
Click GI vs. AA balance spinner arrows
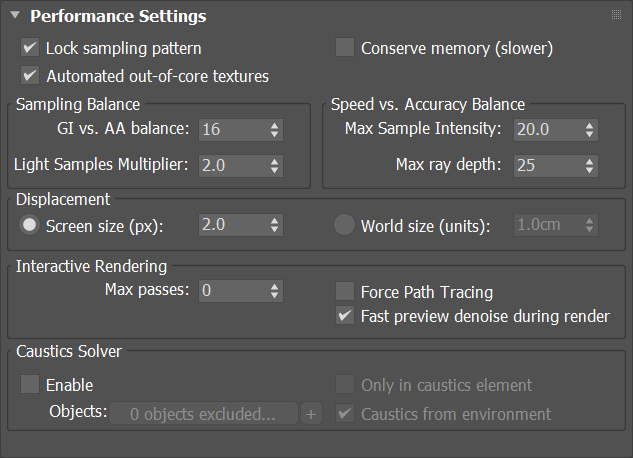coord(275,130)
